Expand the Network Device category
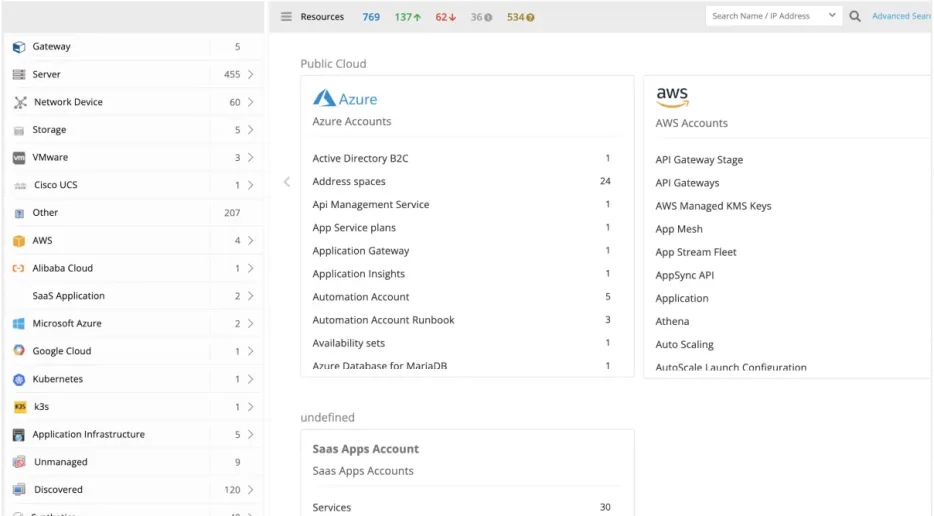Image resolution: width=934 pixels, height=516 pixels. coord(251,102)
